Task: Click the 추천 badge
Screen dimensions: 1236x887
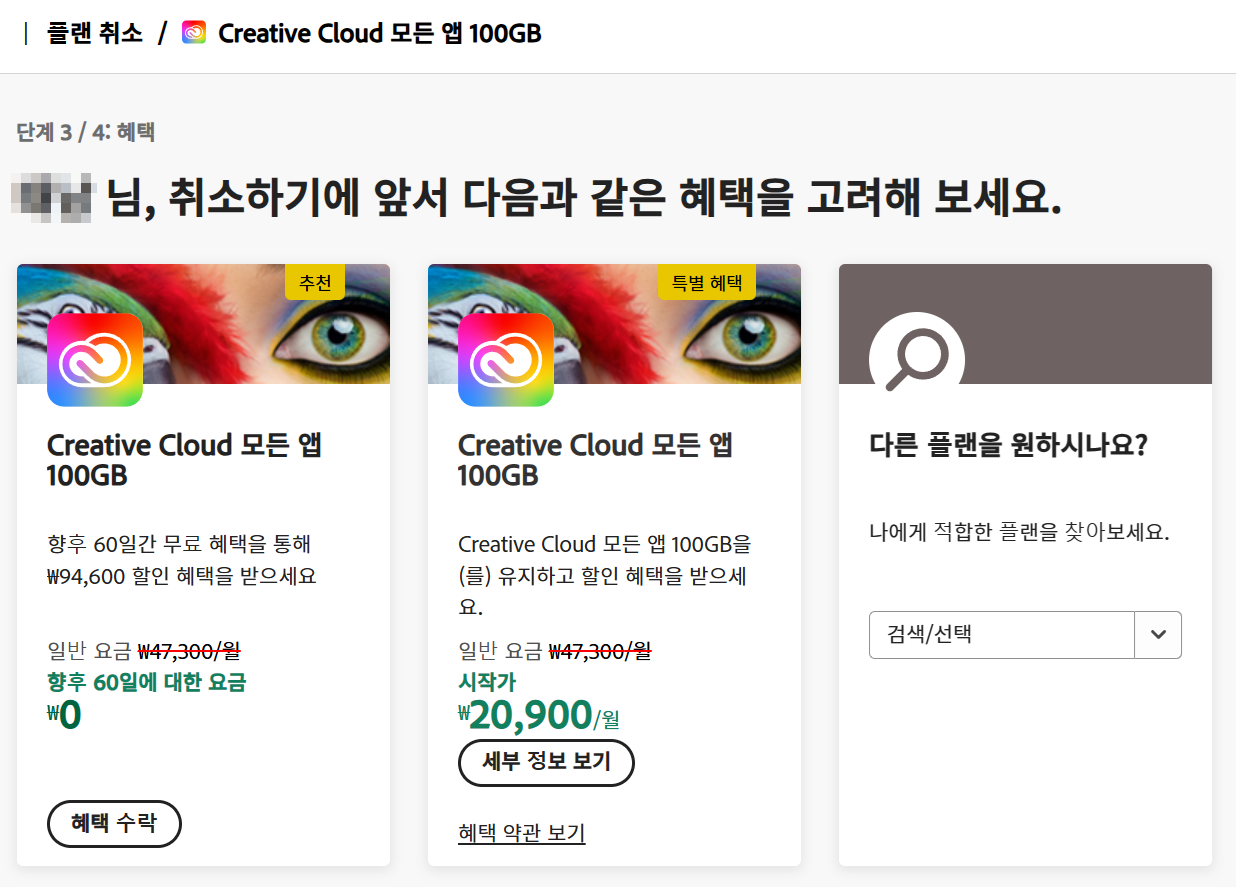Action: coord(315,283)
